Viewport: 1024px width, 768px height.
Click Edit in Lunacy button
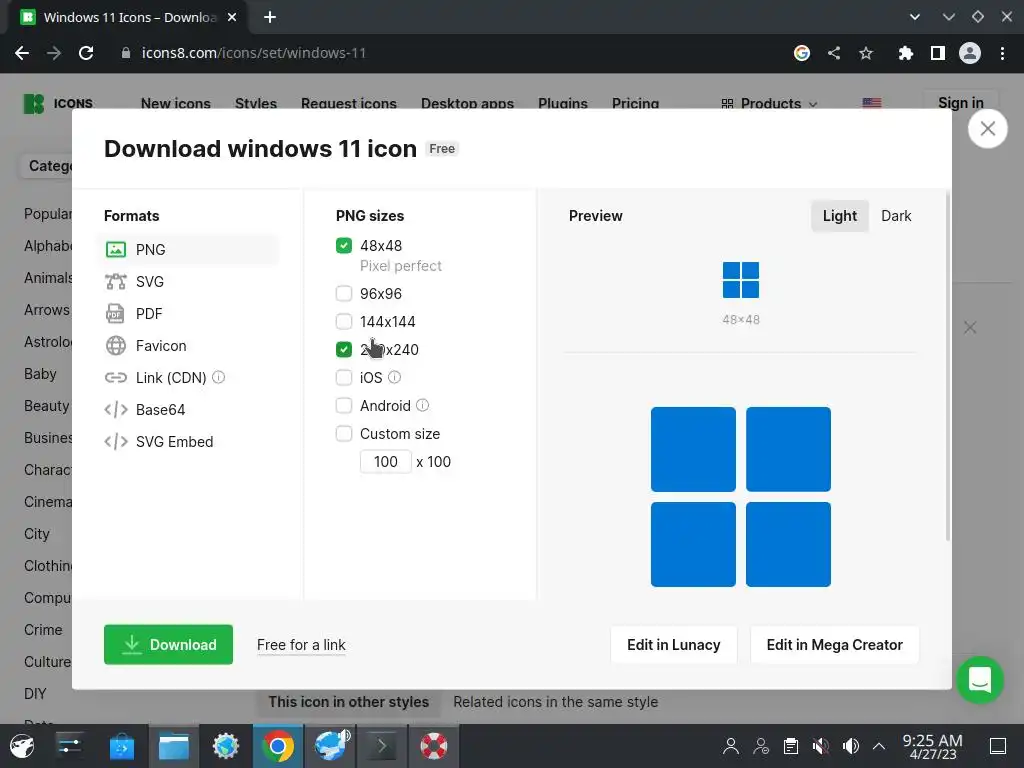point(673,645)
